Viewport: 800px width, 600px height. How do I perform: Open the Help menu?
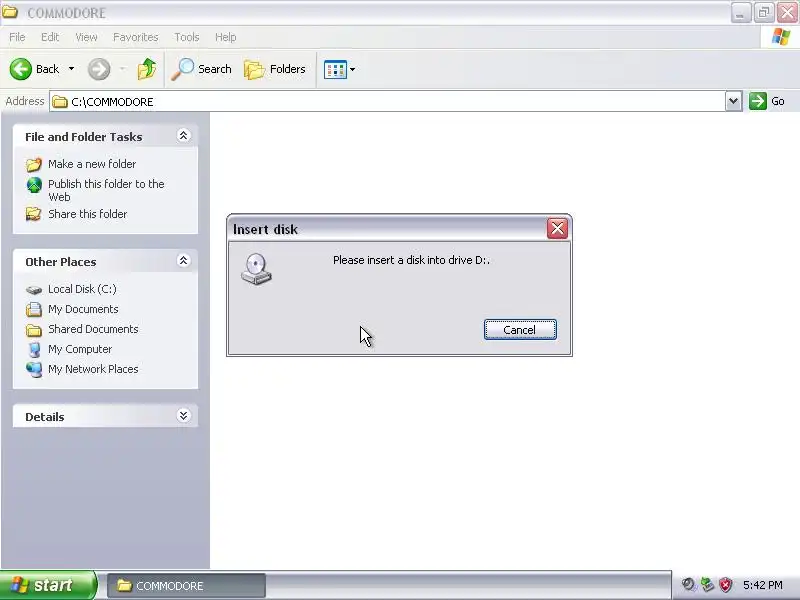pyautogui.click(x=226, y=37)
